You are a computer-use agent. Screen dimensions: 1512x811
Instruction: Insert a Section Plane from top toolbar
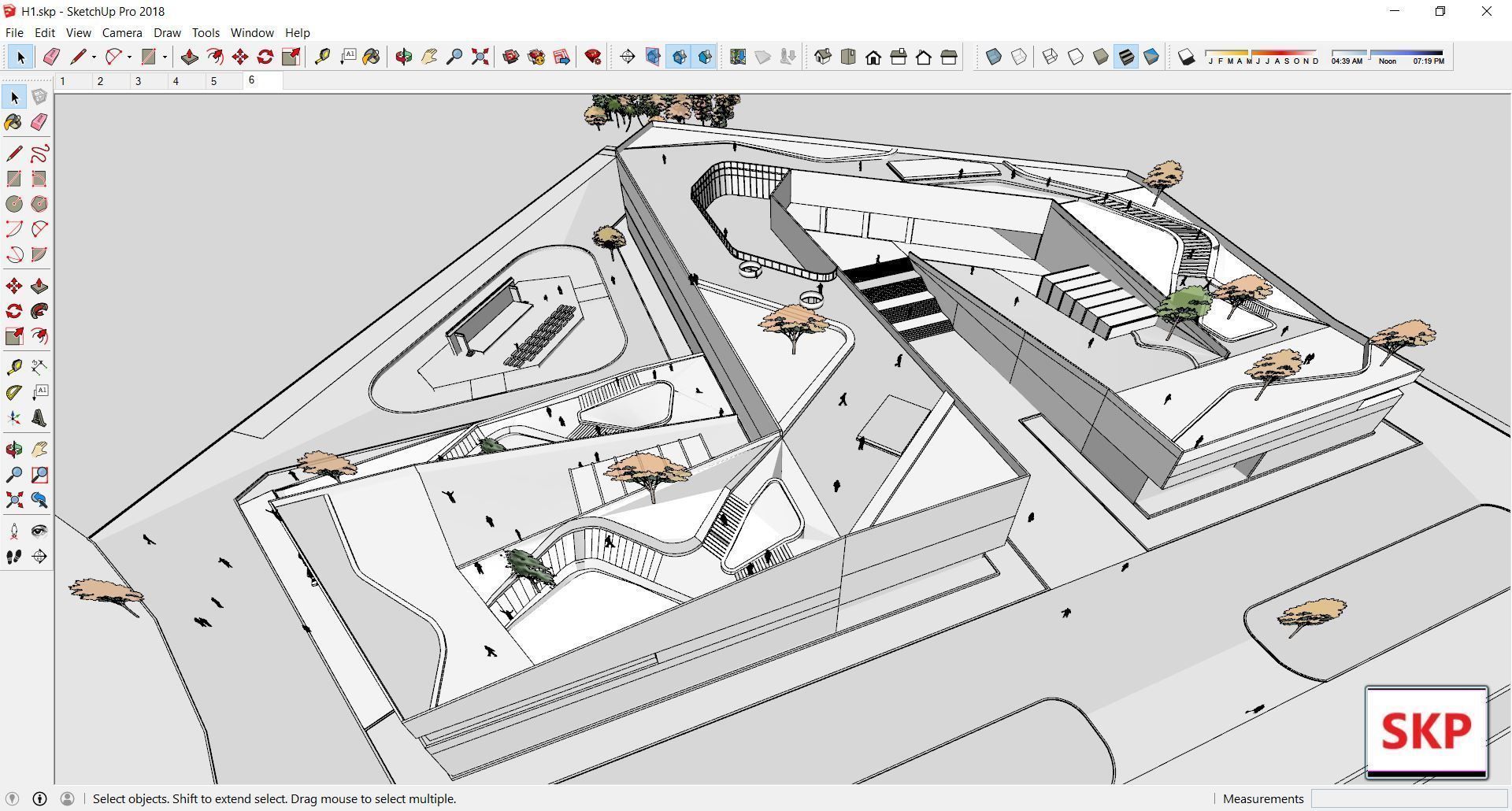coord(628,57)
